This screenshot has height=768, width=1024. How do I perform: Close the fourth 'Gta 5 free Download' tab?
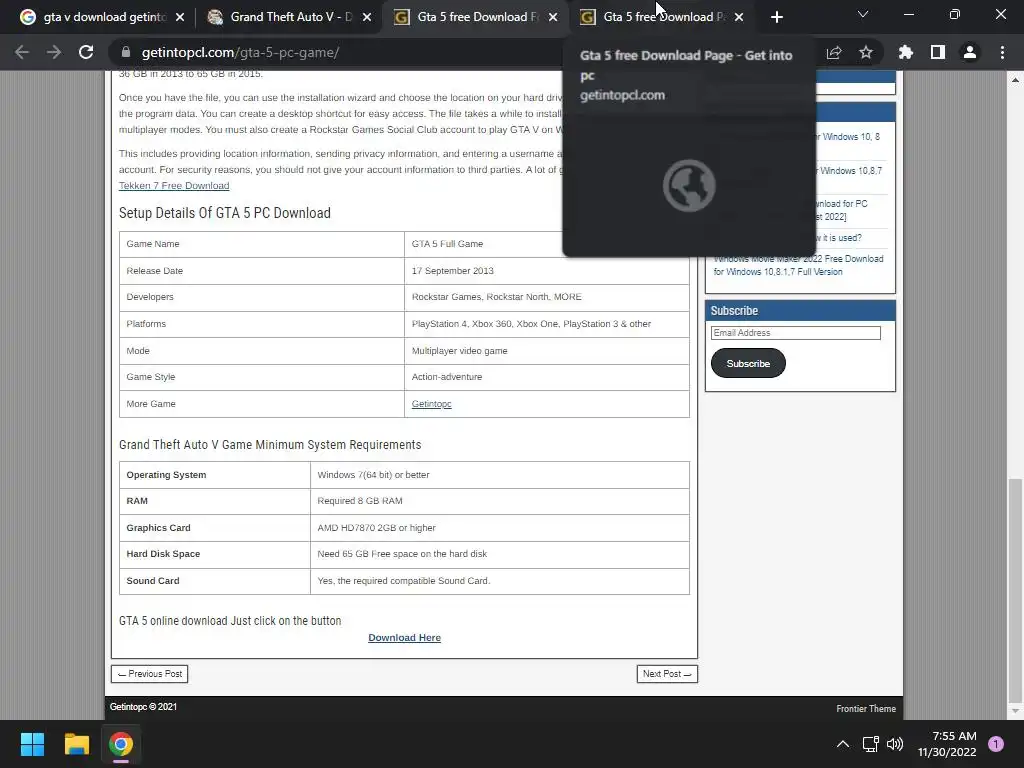coord(739,17)
